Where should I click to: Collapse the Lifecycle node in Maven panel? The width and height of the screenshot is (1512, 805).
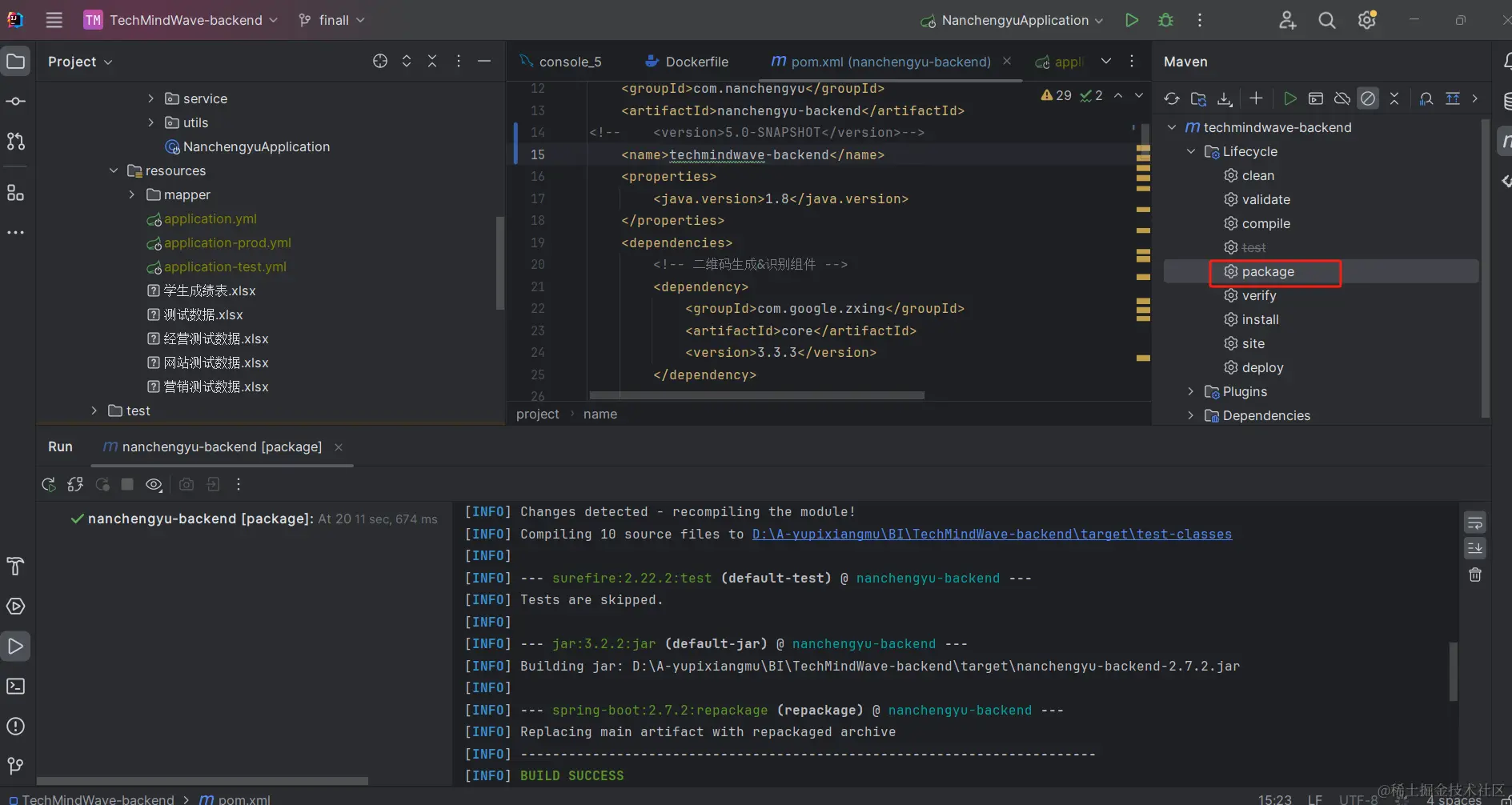click(1190, 151)
